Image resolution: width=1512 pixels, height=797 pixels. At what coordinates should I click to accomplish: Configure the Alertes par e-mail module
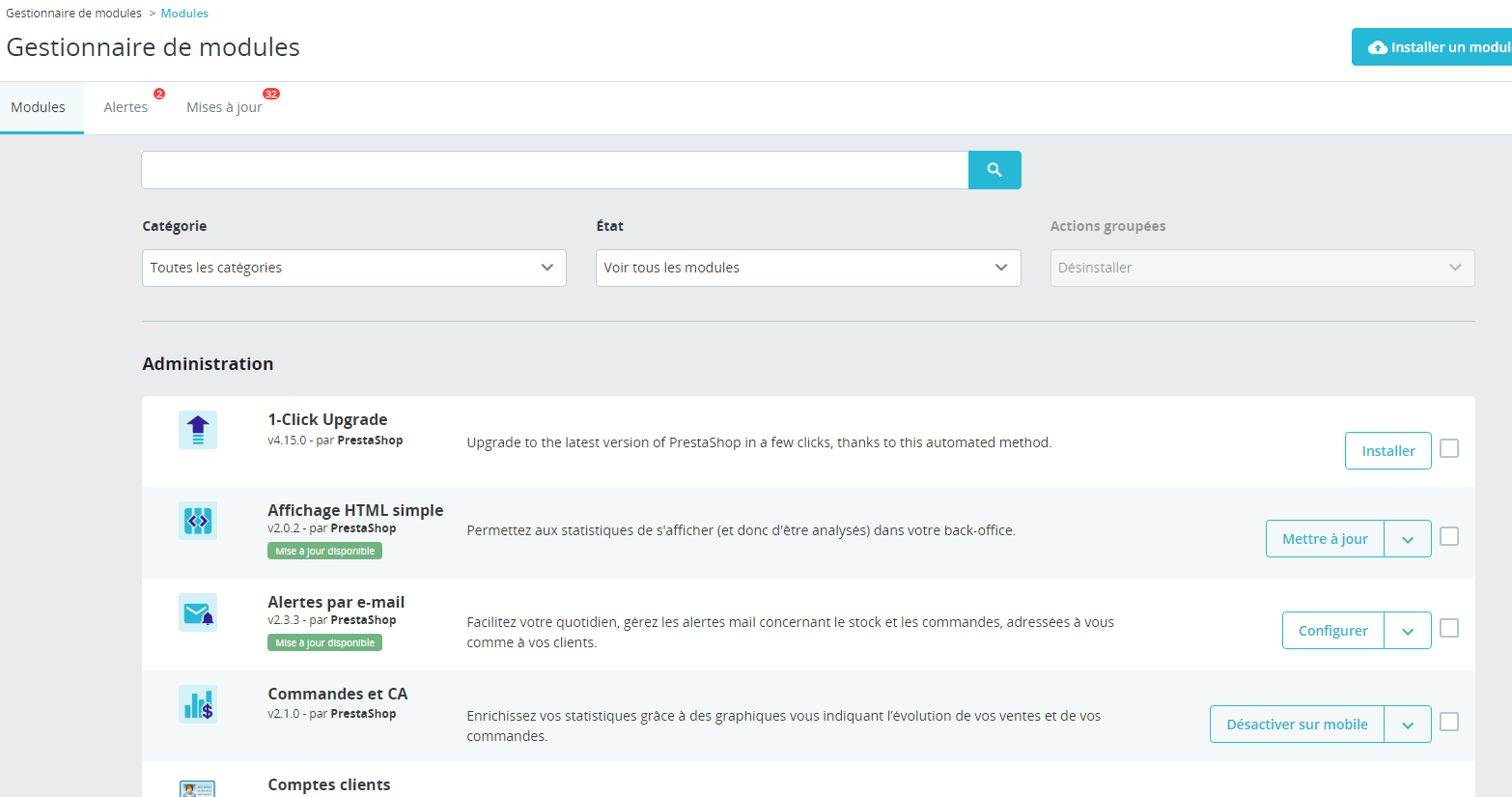point(1332,630)
